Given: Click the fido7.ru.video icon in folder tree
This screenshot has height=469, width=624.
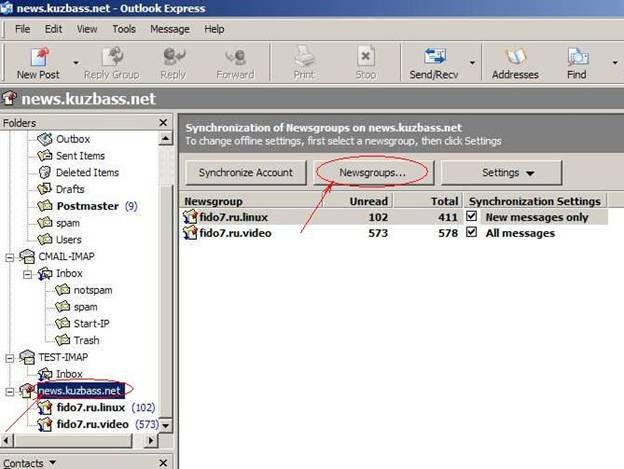Looking at the screenshot, I should [x=45, y=424].
